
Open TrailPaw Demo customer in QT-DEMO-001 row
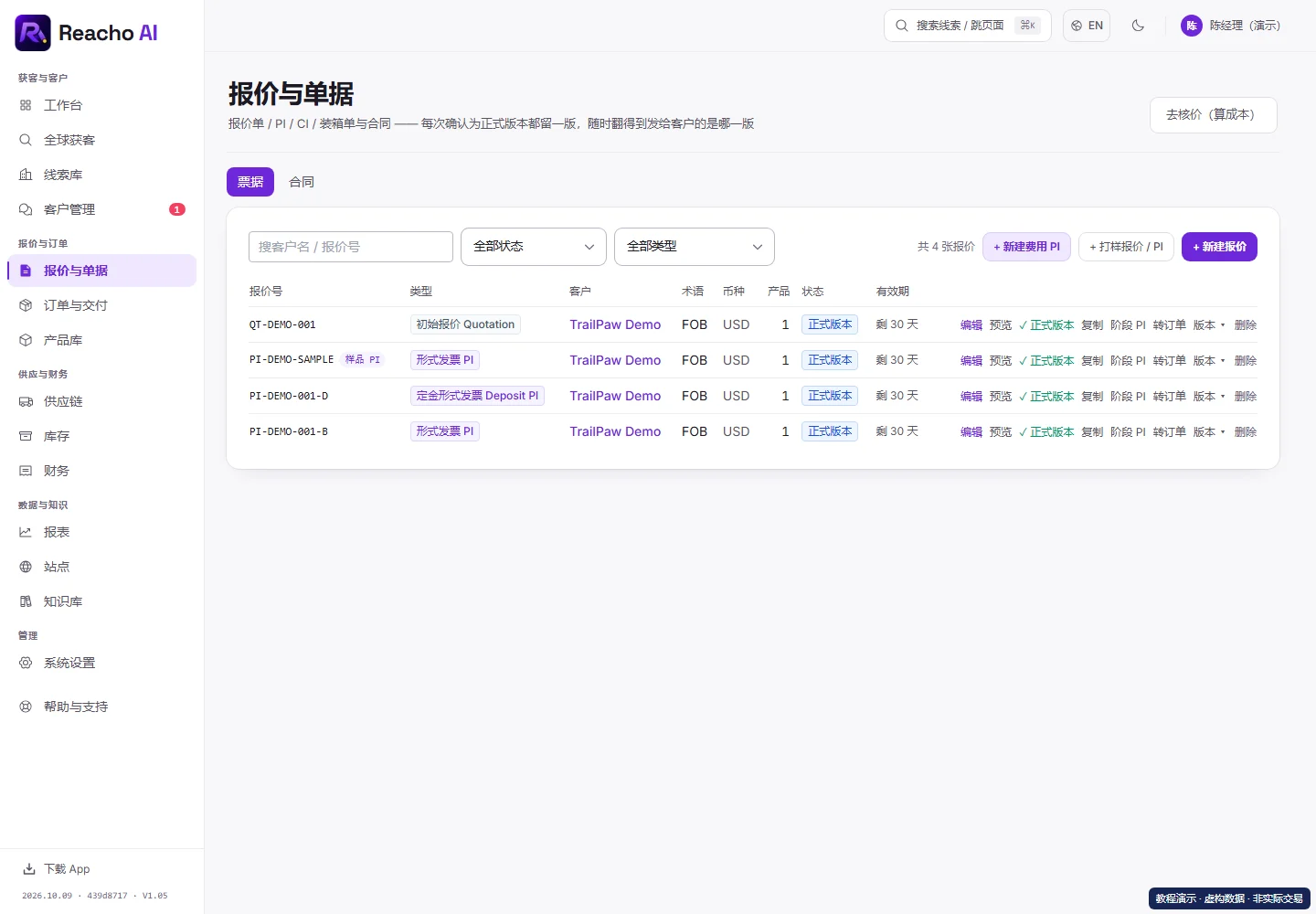coord(615,324)
